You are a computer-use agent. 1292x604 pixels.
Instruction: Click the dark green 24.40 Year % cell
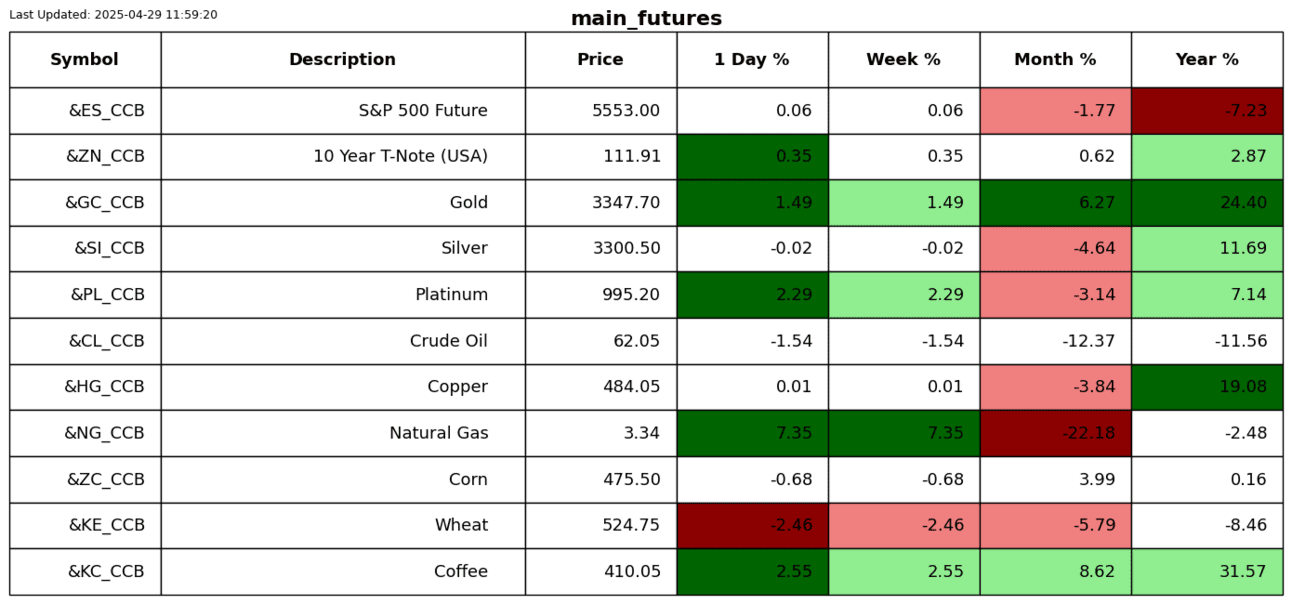click(x=1207, y=203)
